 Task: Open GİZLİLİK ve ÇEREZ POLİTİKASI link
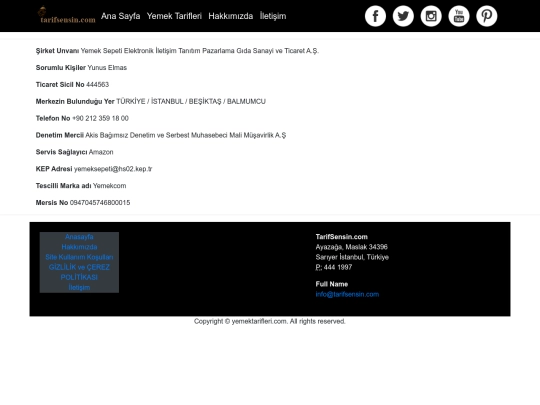click(79, 272)
